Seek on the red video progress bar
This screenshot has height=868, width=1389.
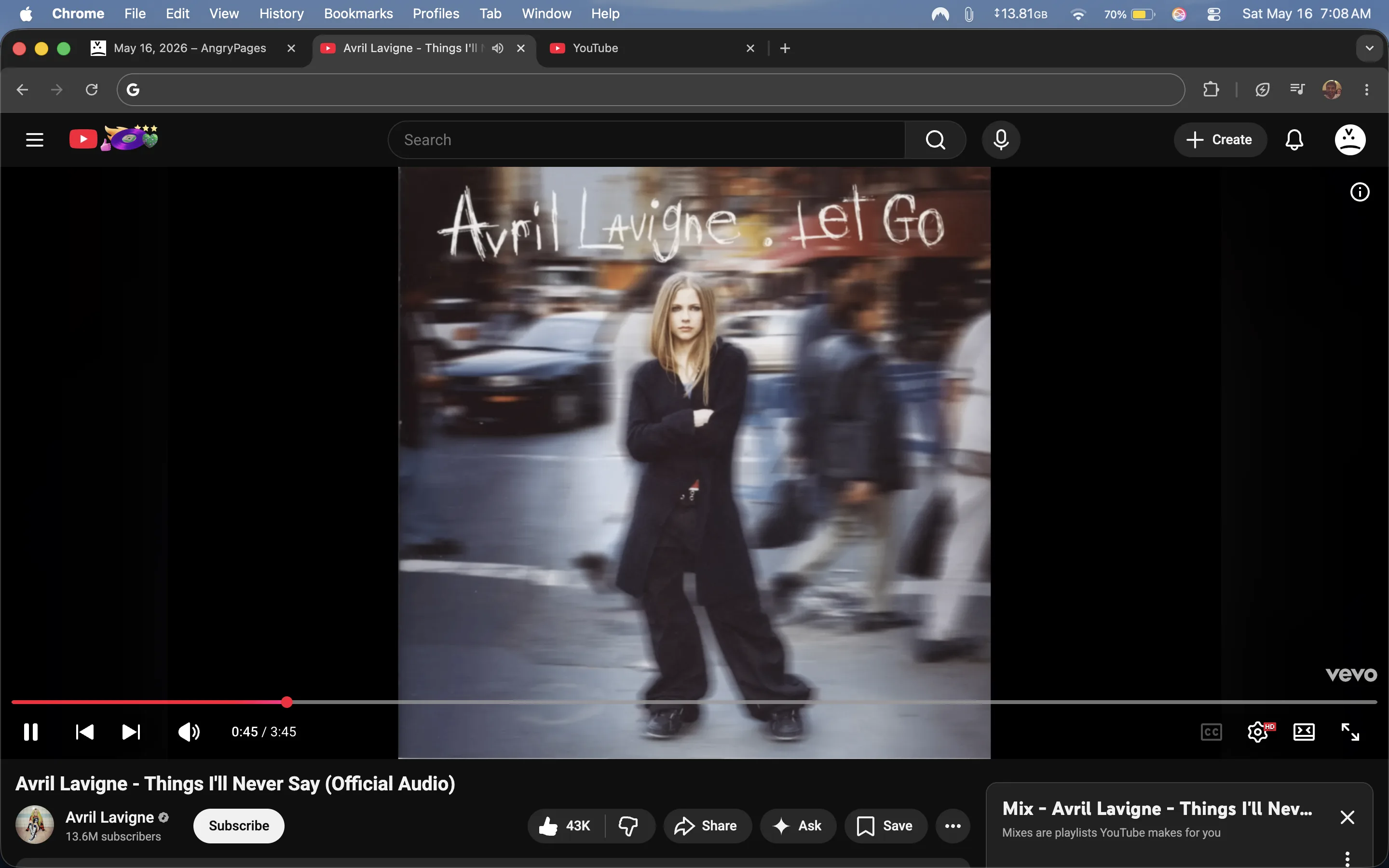pyautogui.click(x=694, y=702)
